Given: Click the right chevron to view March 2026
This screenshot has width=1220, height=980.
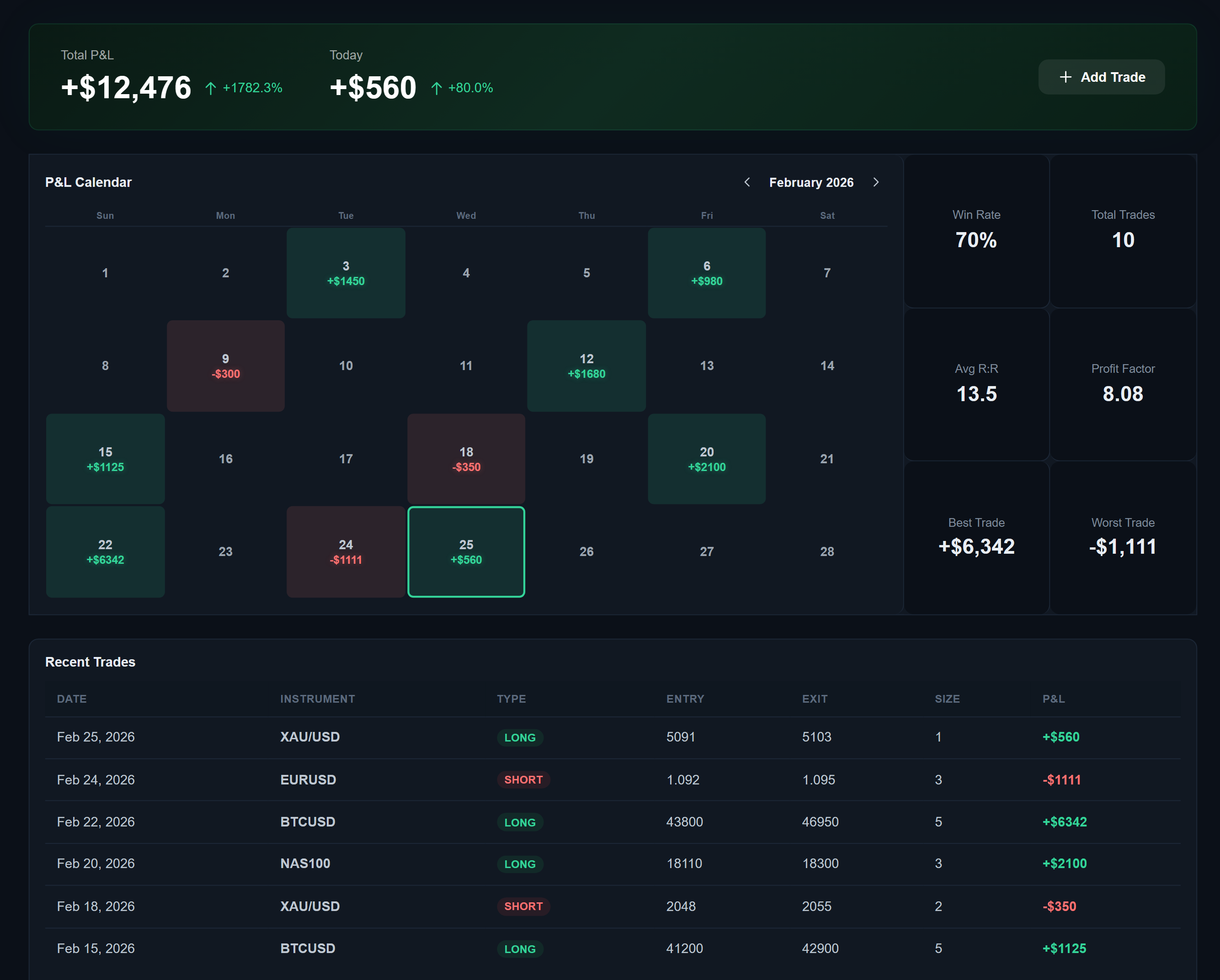Looking at the screenshot, I should point(876,182).
